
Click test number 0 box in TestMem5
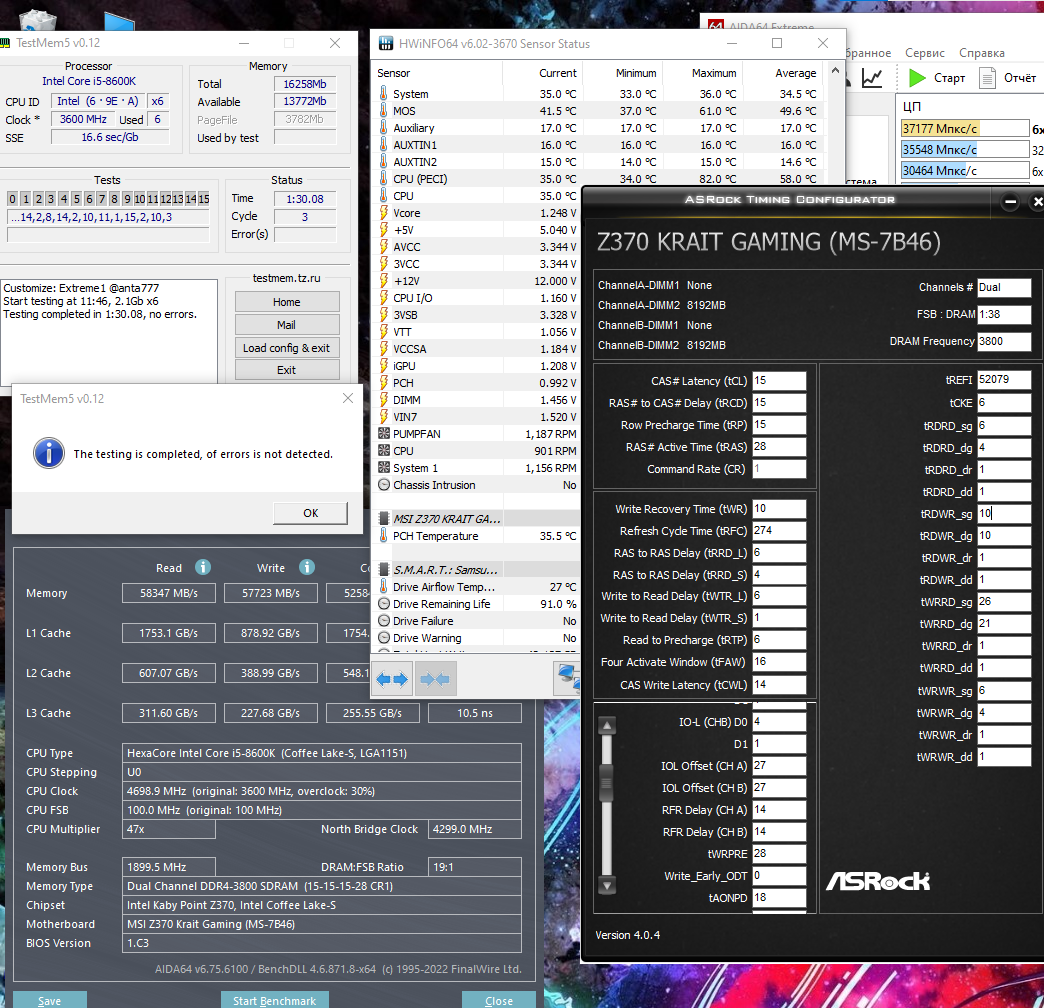point(12,198)
